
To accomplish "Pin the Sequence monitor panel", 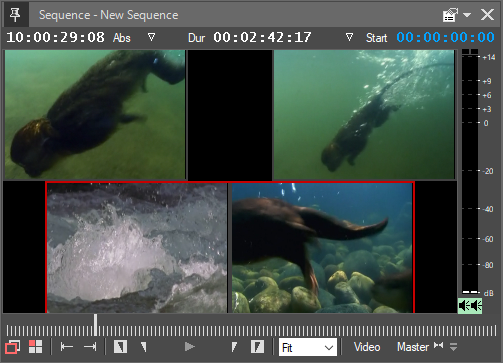I will (15, 15).
